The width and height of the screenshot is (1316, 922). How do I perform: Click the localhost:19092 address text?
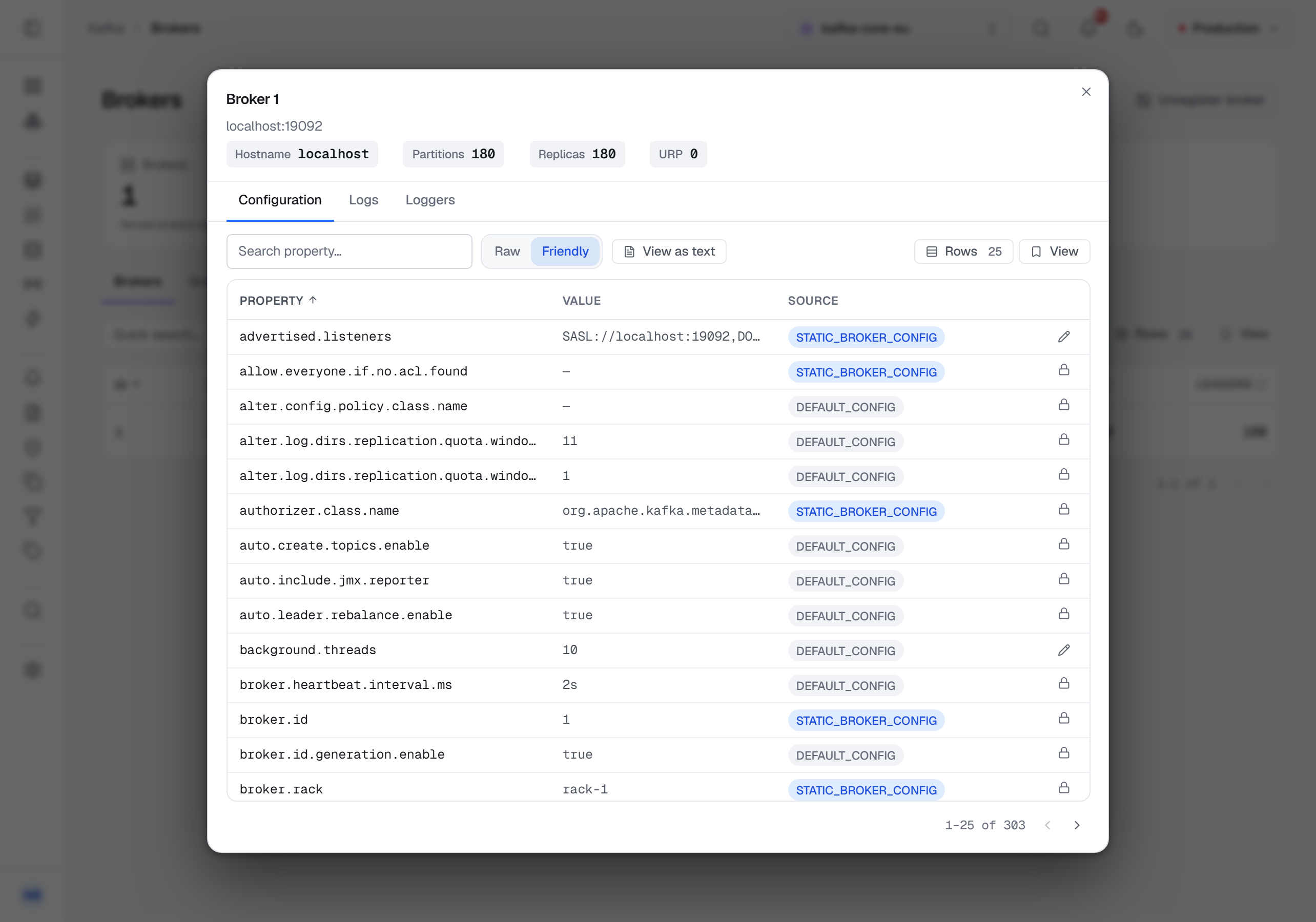(x=274, y=126)
